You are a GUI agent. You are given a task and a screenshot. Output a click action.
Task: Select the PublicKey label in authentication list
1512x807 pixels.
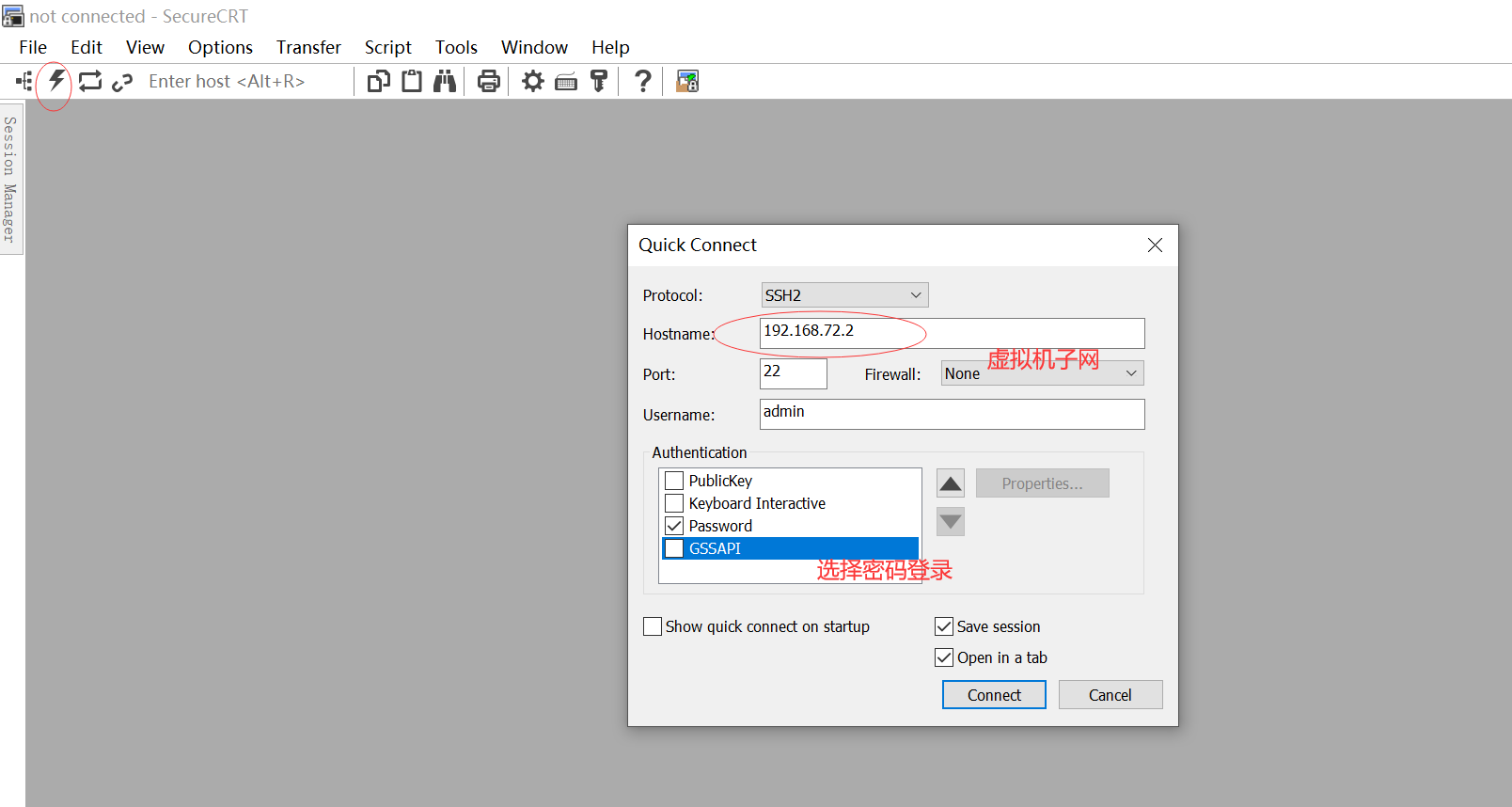(x=720, y=481)
